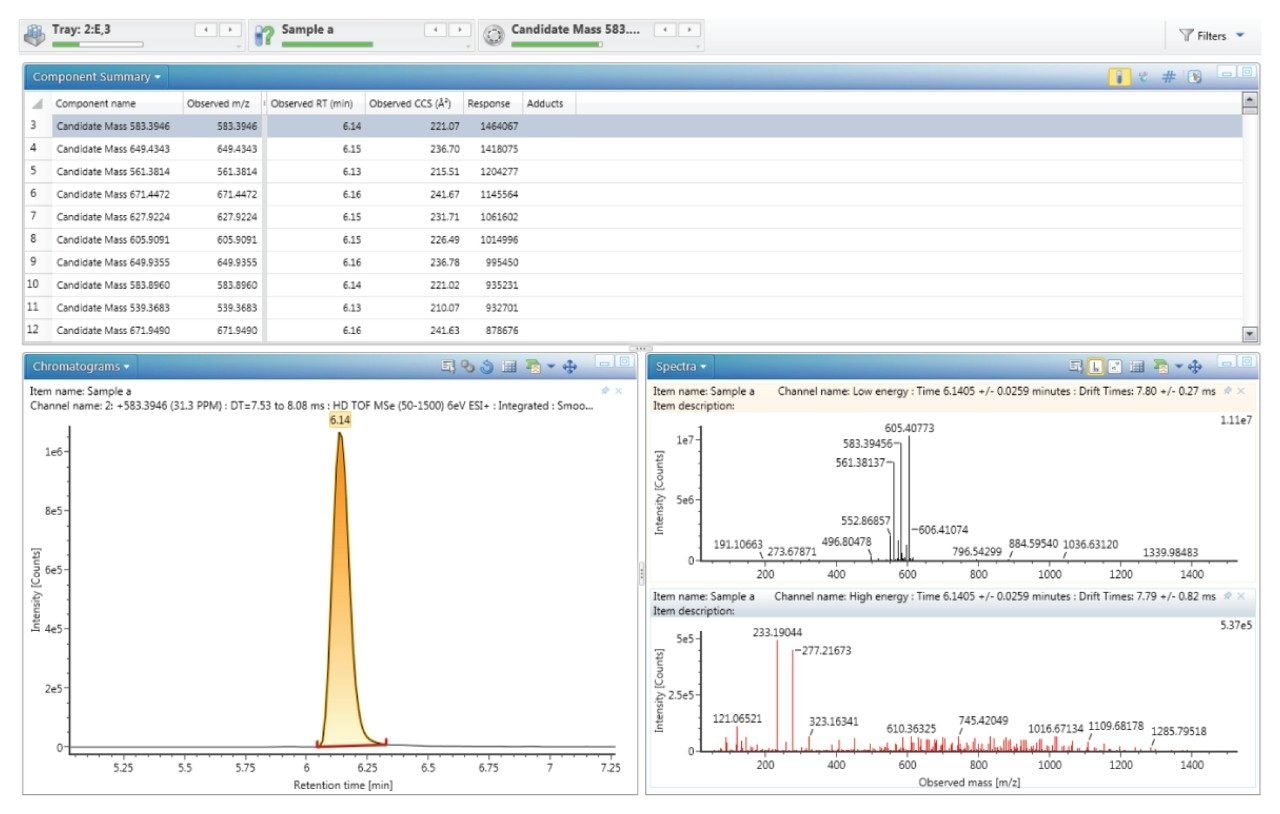The height and width of the screenshot is (814, 1280).
Task: Select row Candidate Mass 649.4343
Action: click(633, 149)
